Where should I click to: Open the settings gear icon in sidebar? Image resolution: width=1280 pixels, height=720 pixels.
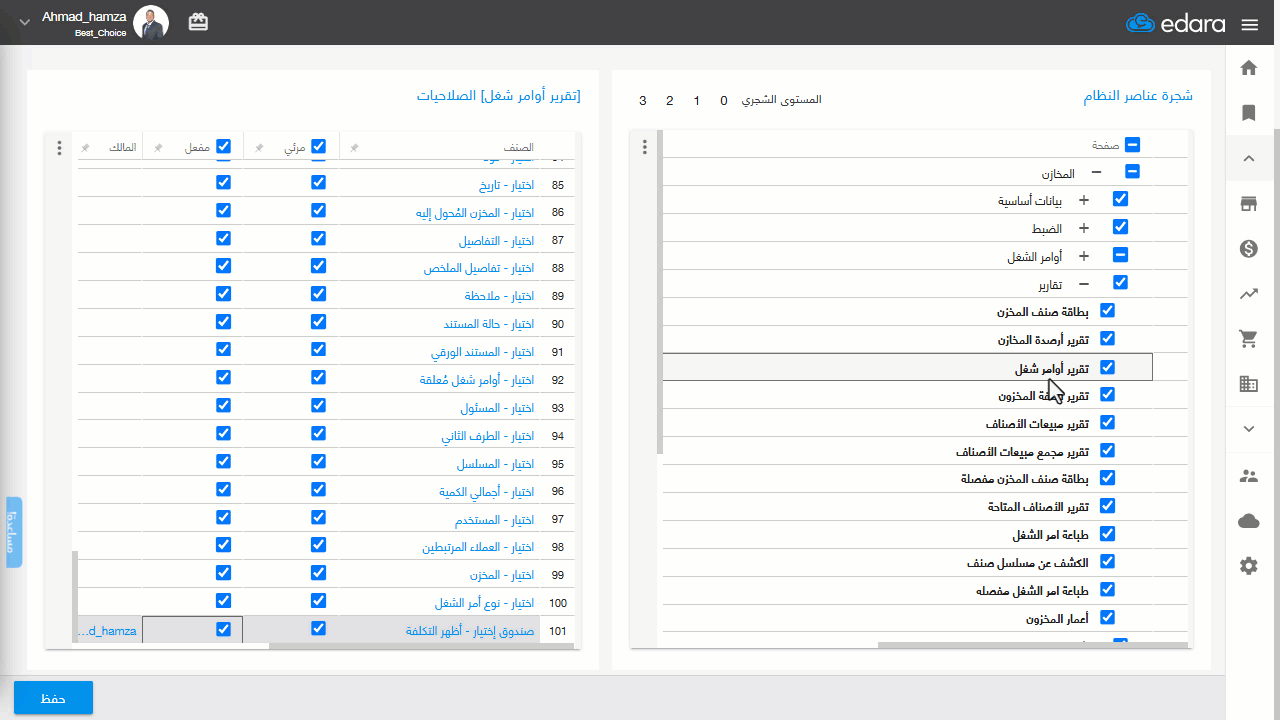[1248, 566]
